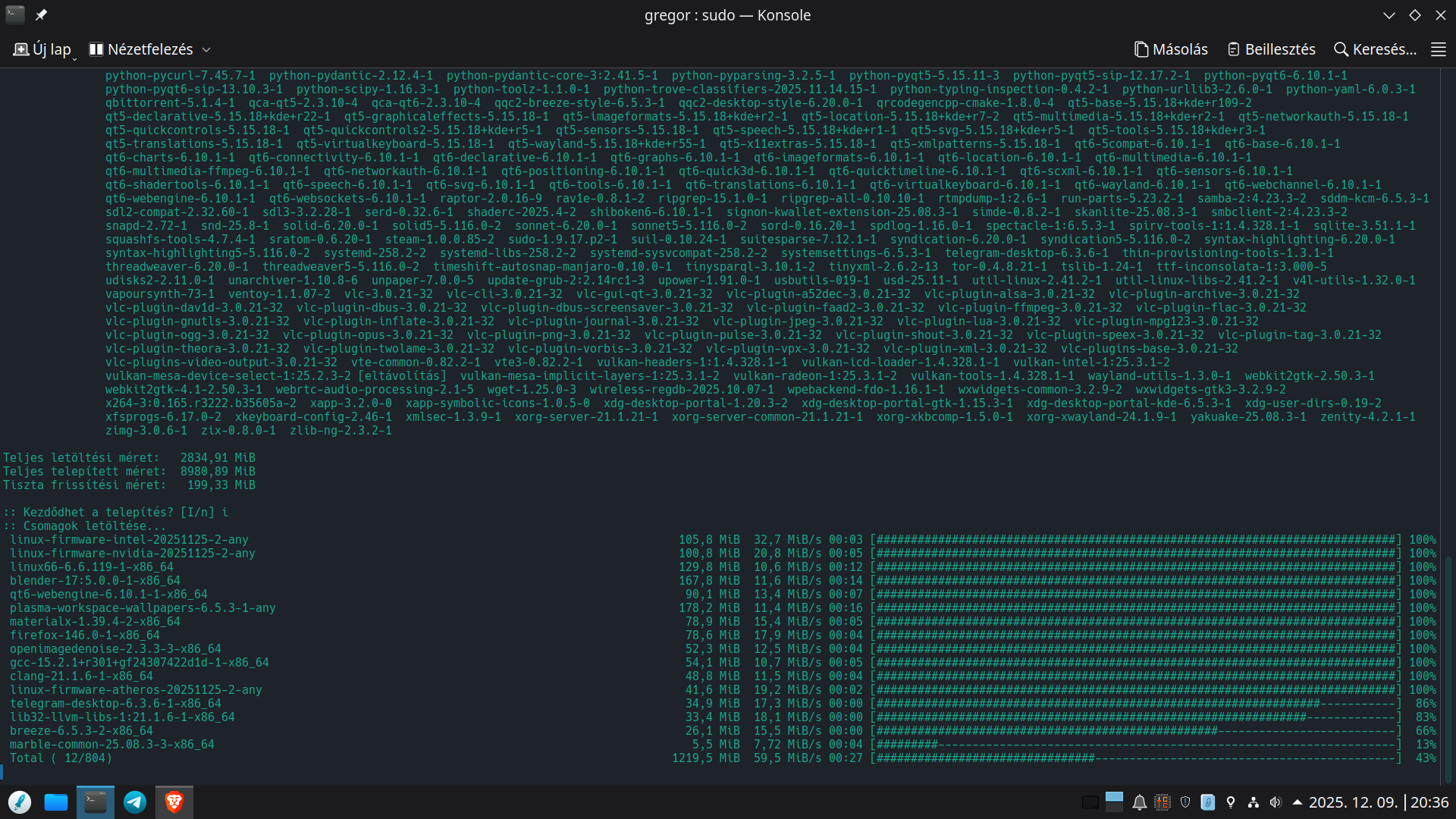The height and width of the screenshot is (819, 1456).
Task: Launch Telegram from the taskbar
Action: tap(135, 802)
